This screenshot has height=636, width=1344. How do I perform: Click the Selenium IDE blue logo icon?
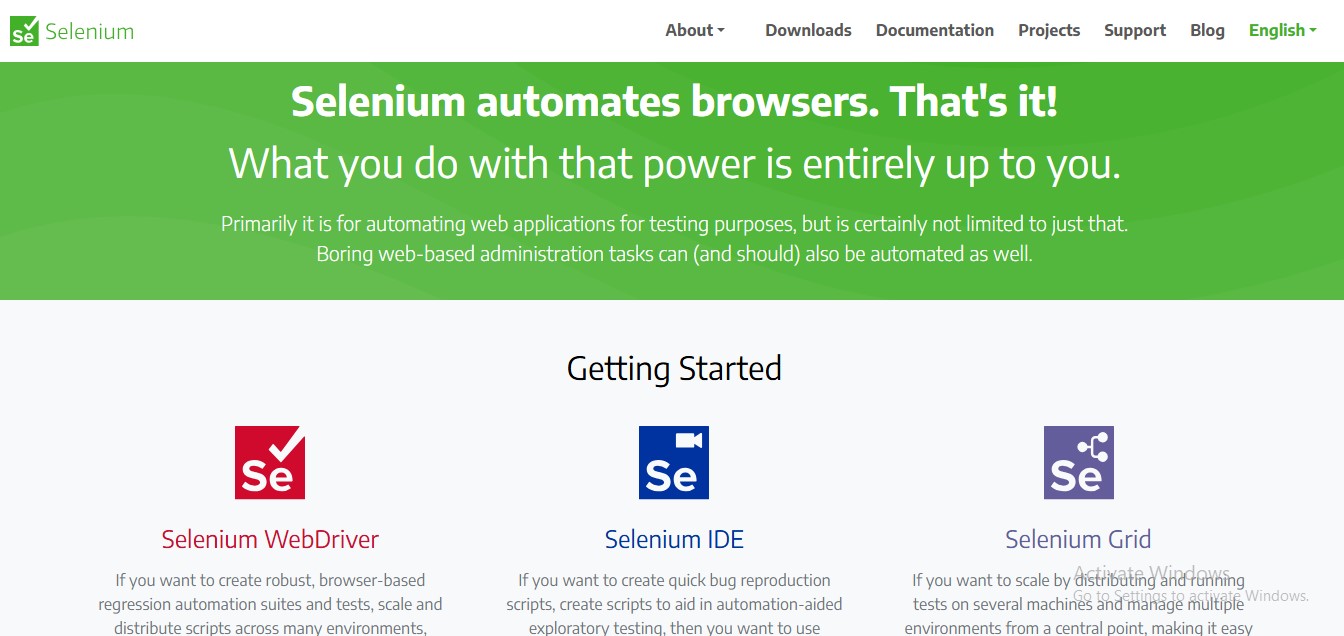click(674, 463)
